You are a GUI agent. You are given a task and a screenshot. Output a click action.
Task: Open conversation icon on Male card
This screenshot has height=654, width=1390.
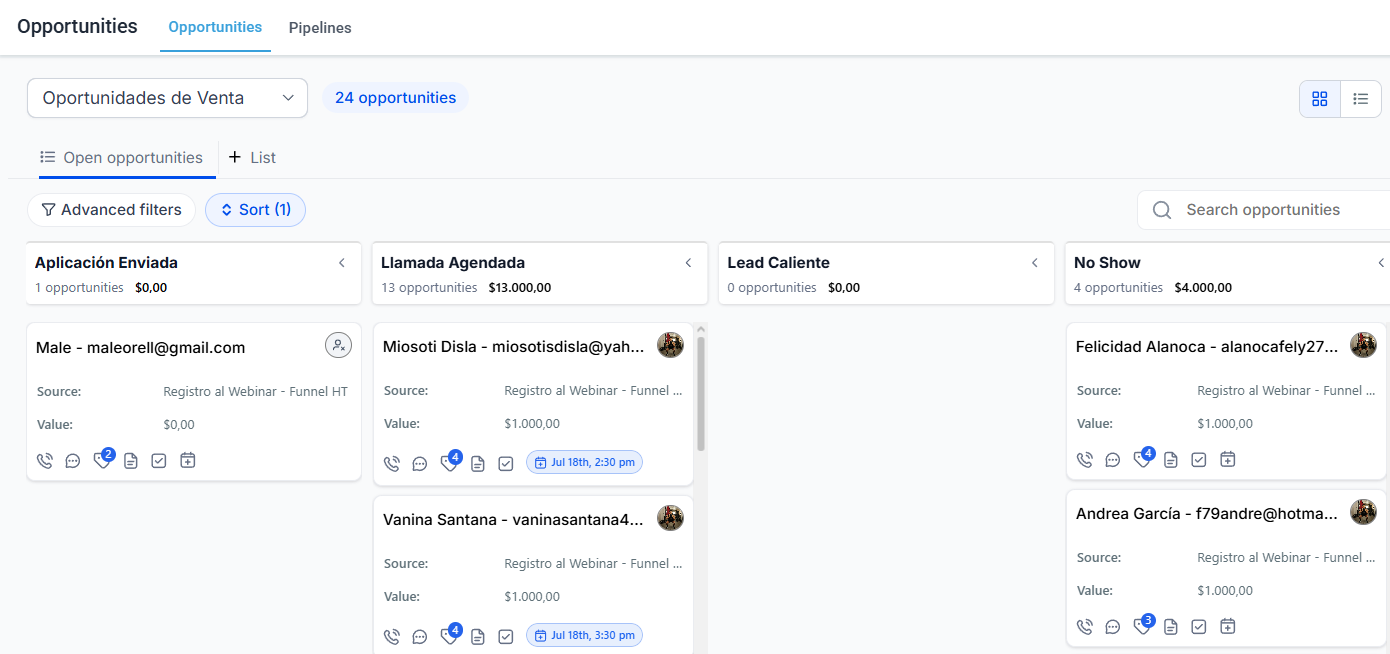73,461
